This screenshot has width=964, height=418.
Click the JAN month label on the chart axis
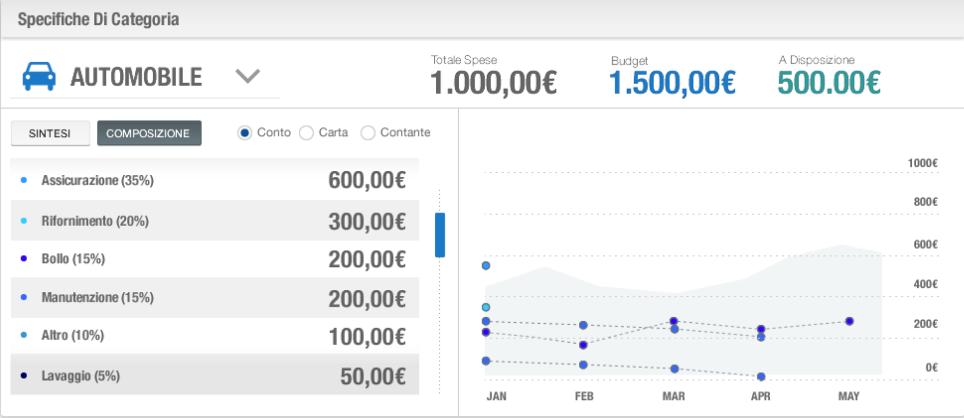click(x=496, y=396)
